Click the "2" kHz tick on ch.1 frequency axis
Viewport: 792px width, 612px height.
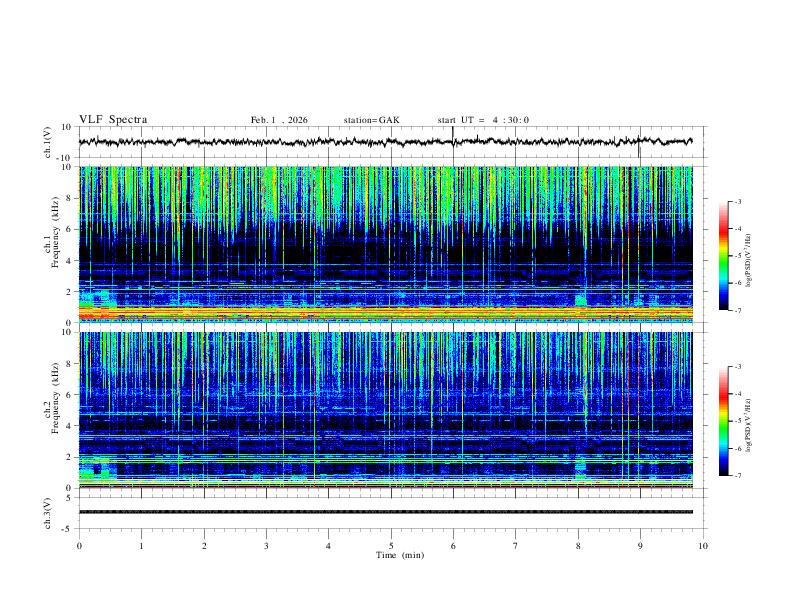click(69, 292)
